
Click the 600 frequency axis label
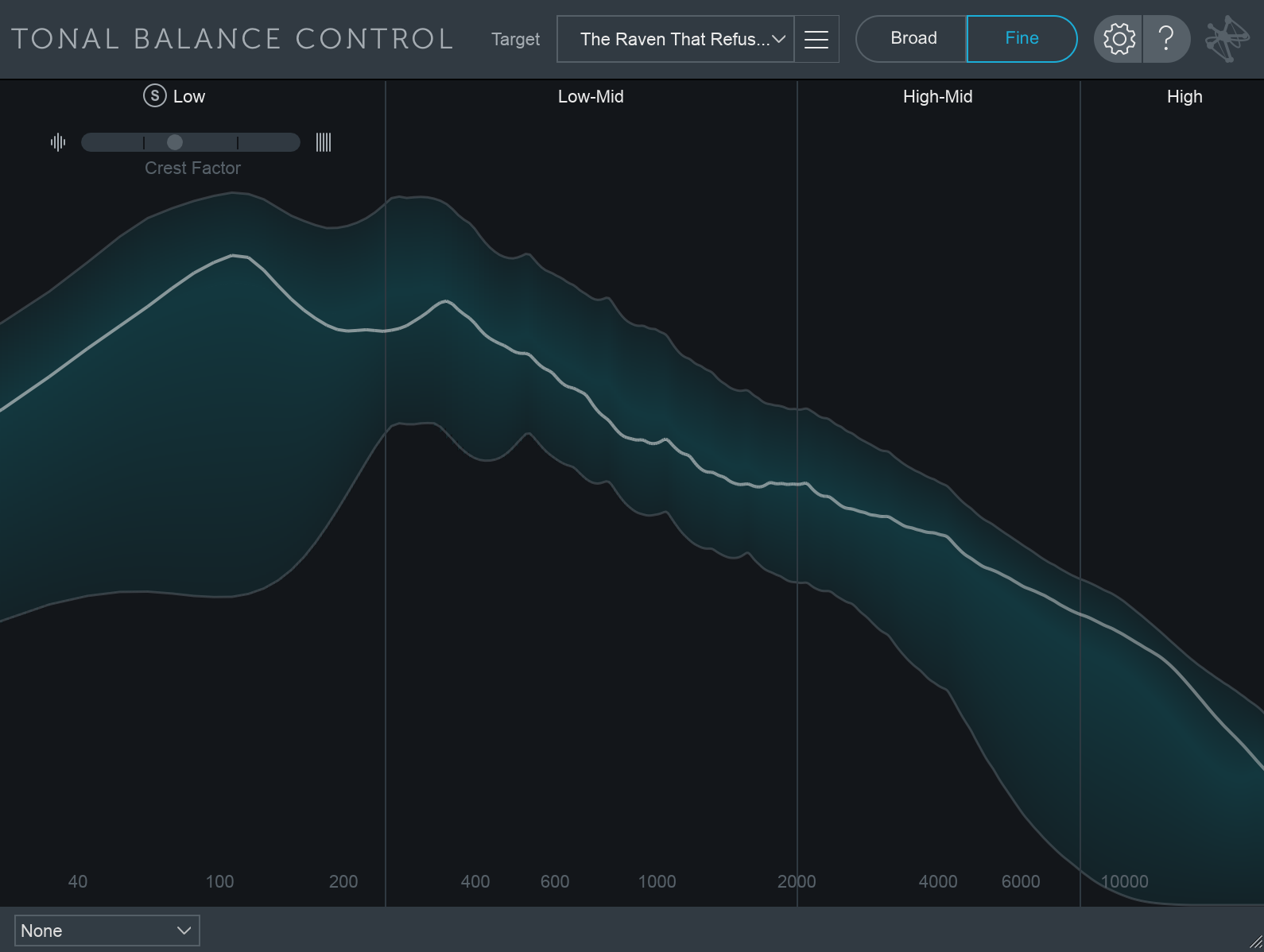[x=555, y=881]
